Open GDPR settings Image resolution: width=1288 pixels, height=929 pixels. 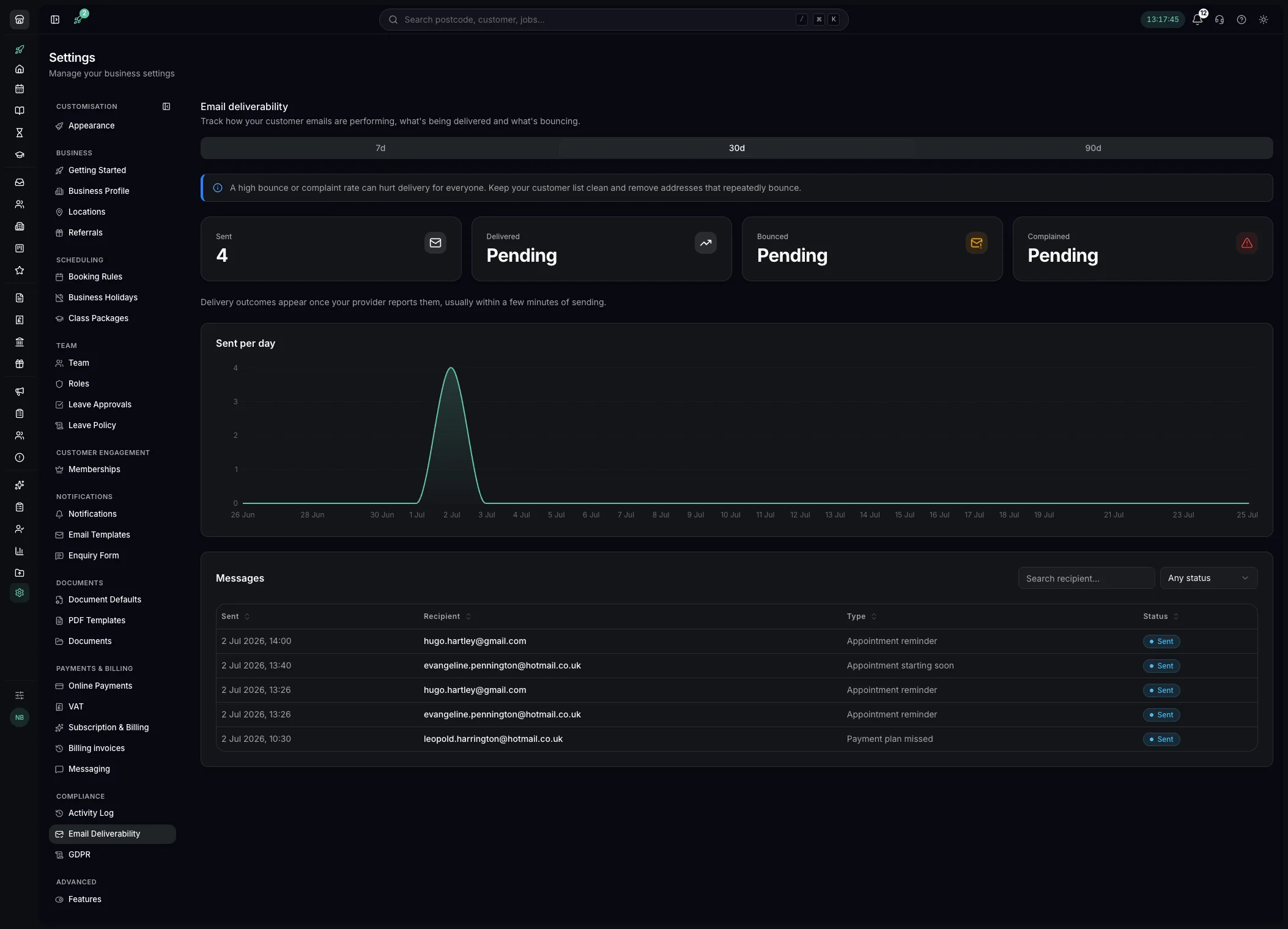click(113, 854)
